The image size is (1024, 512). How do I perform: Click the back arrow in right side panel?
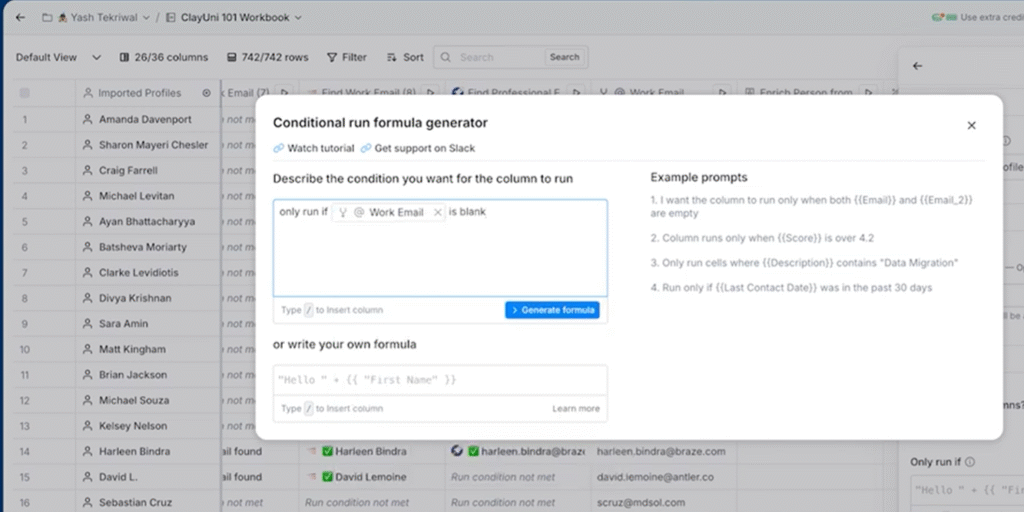pyautogui.click(x=918, y=66)
